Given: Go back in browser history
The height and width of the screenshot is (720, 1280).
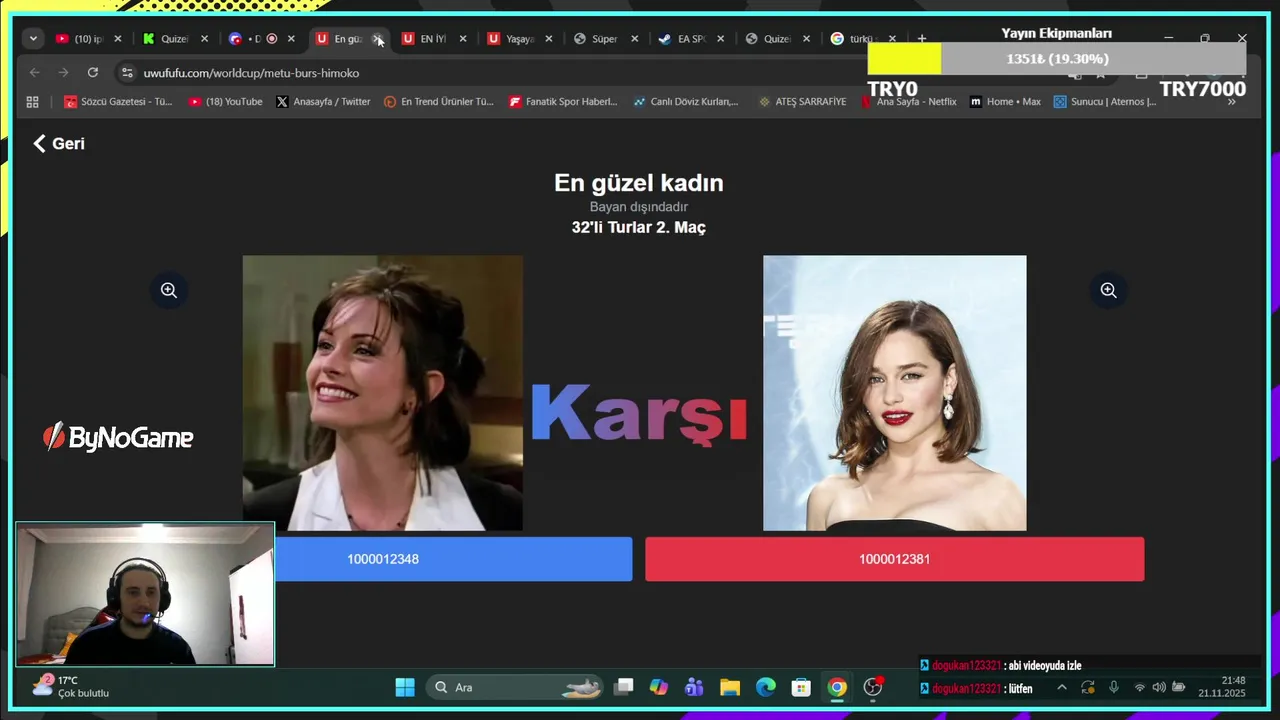Looking at the screenshot, I should click(35, 73).
